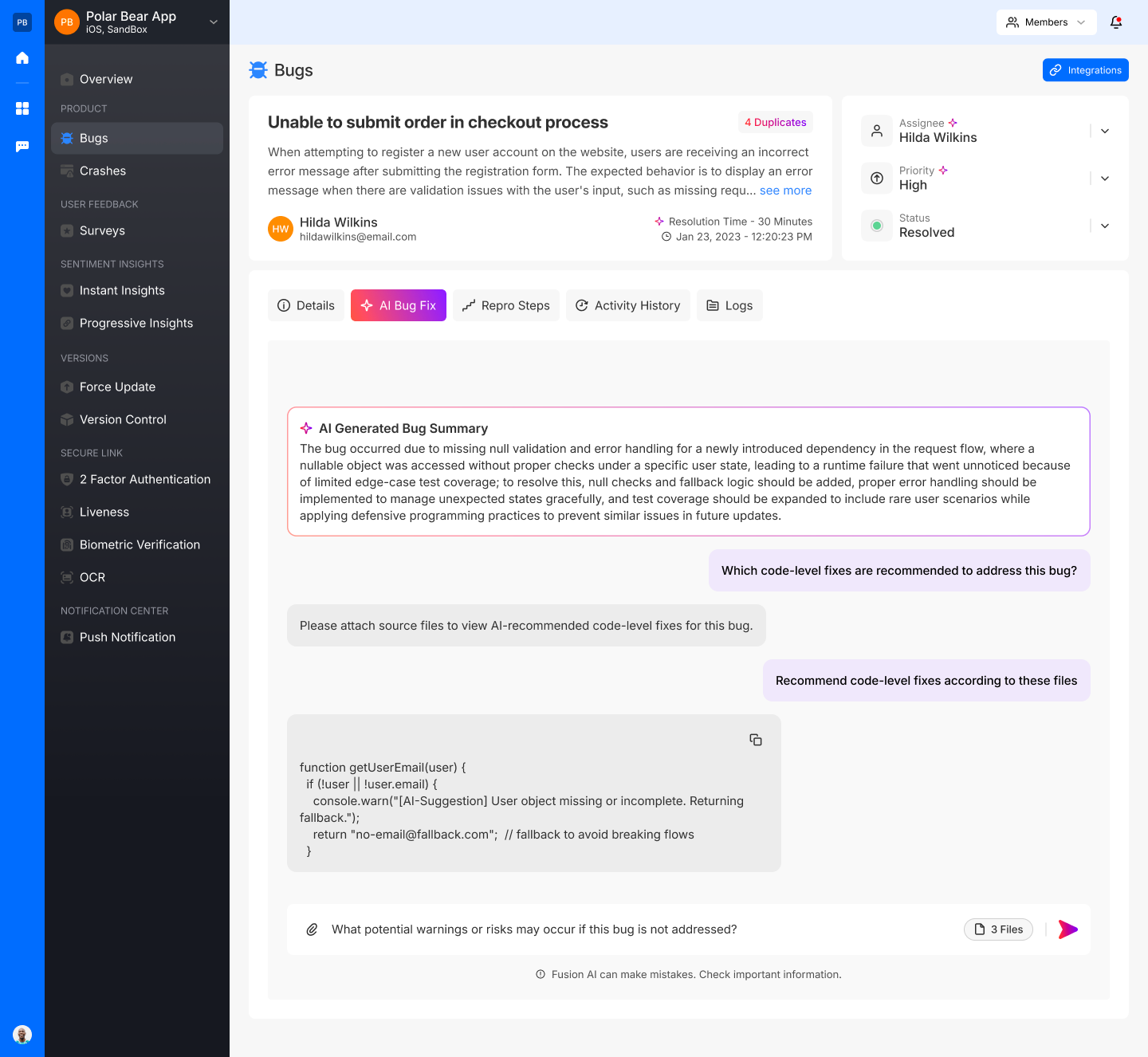This screenshot has height=1057, width=1148.
Task: Click the 'see more' link
Action: tap(785, 191)
